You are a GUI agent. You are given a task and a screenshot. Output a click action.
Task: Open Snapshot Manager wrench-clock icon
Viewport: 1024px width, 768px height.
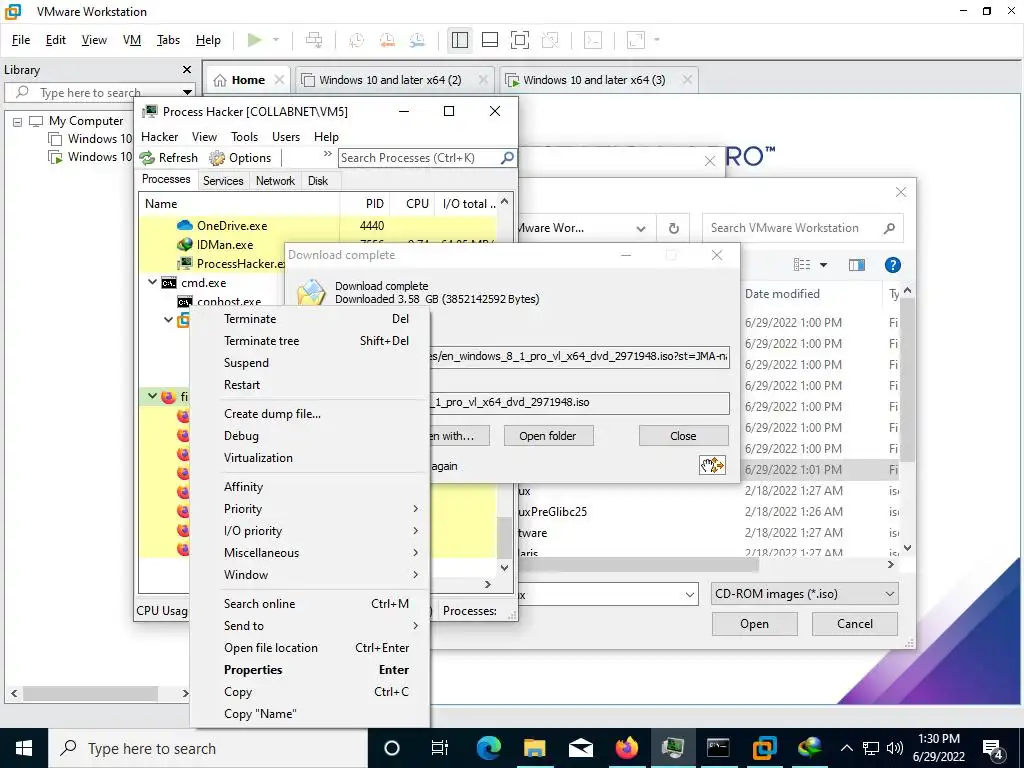click(417, 40)
